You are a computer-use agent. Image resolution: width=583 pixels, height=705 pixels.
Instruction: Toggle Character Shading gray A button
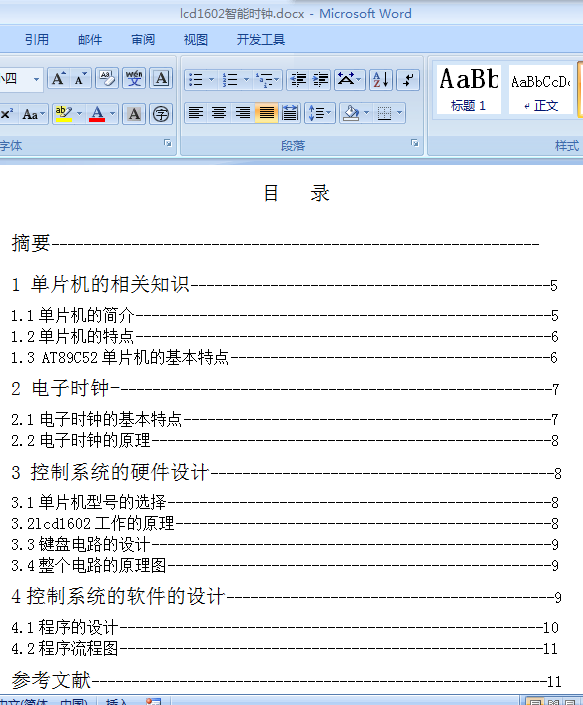tap(134, 114)
